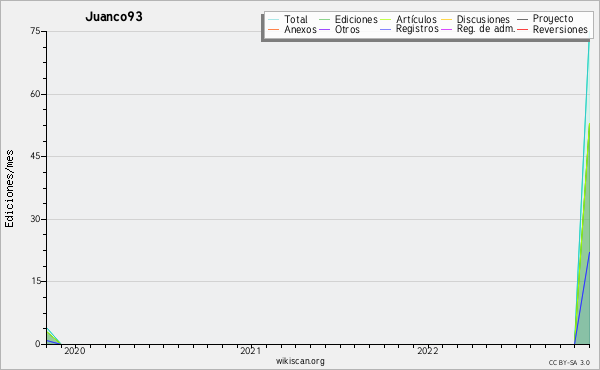The width and height of the screenshot is (600, 370).
Task: Click the 15 y-axis value
Action: (35, 281)
